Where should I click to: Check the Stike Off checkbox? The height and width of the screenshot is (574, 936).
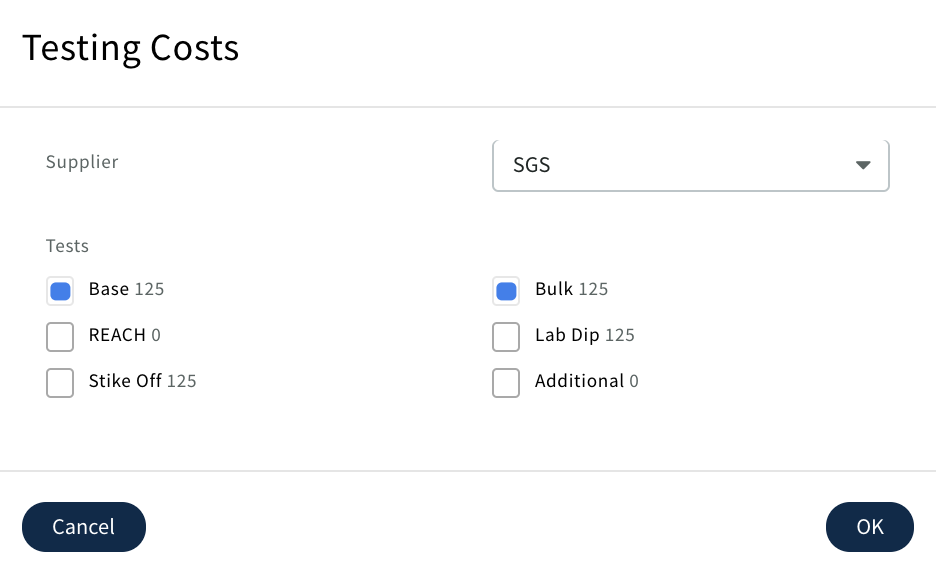click(60, 383)
